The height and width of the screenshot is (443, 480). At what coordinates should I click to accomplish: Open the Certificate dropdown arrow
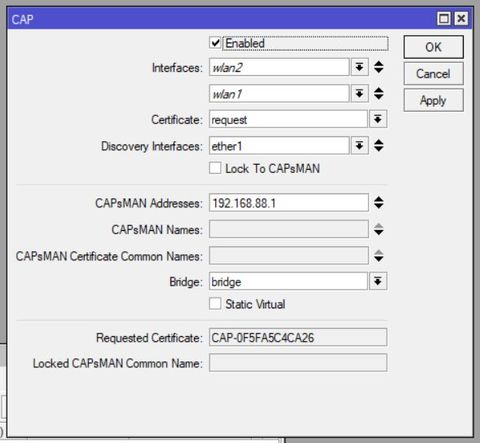[378, 119]
